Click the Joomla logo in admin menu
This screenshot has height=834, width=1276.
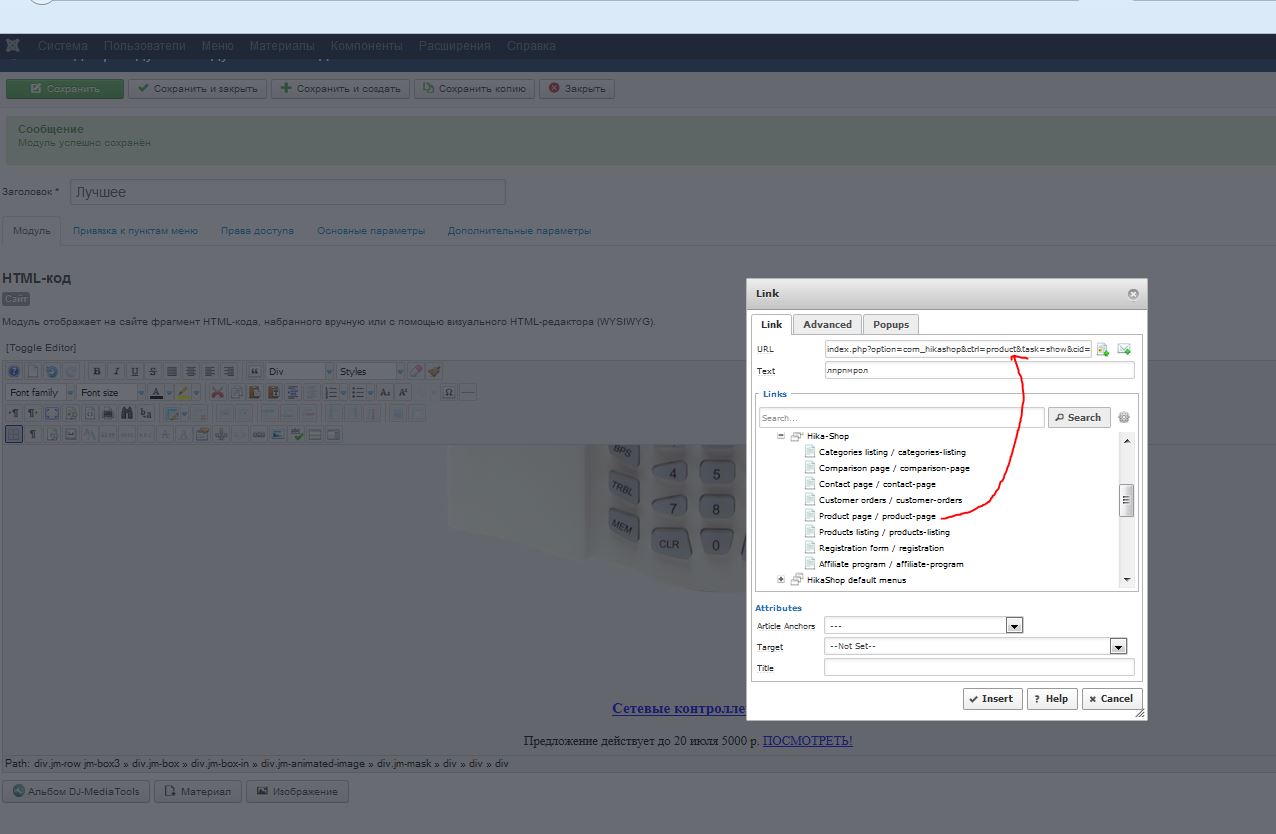point(14,45)
